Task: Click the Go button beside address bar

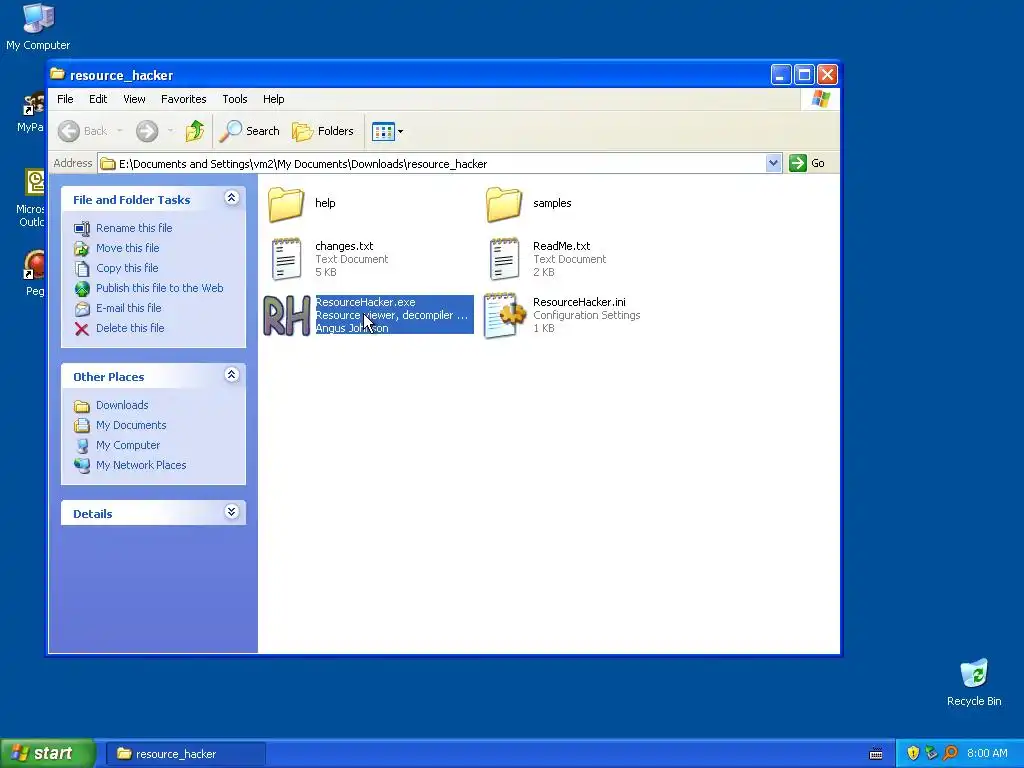Action: (x=807, y=163)
